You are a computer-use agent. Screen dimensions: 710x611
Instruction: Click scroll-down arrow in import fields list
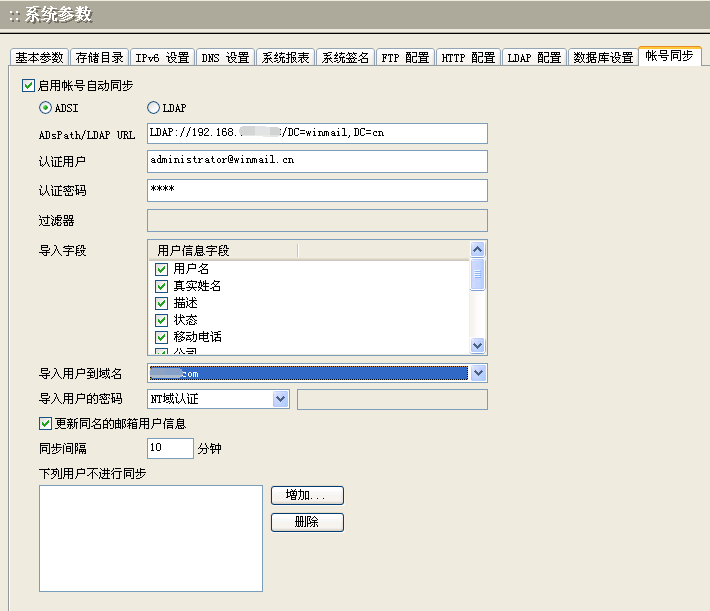[478, 345]
